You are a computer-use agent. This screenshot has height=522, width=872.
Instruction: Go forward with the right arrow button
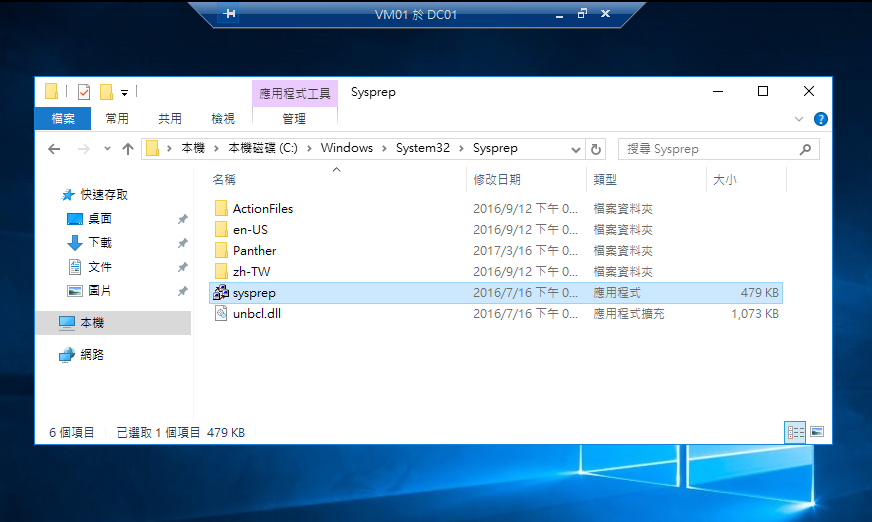click(83, 149)
